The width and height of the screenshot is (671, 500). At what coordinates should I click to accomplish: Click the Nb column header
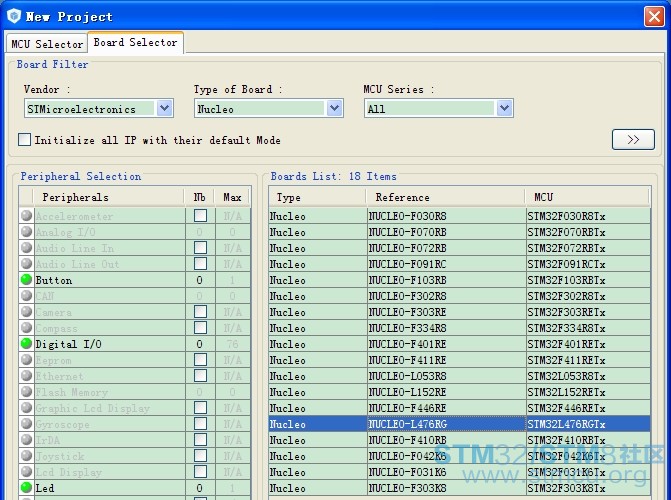point(199,197)
